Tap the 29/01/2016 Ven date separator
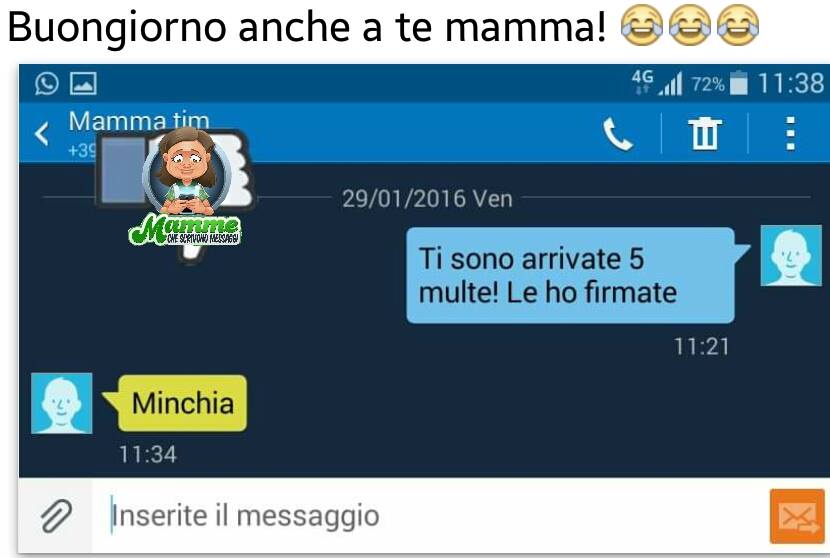The height and width of the screenshot is (558, 830). (x=427, y=199)
